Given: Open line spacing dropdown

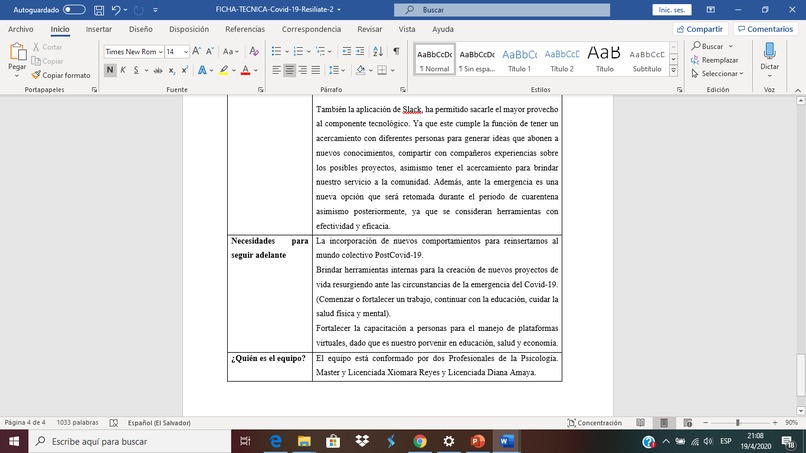Looking at the screenshot, I should point(343,70).
